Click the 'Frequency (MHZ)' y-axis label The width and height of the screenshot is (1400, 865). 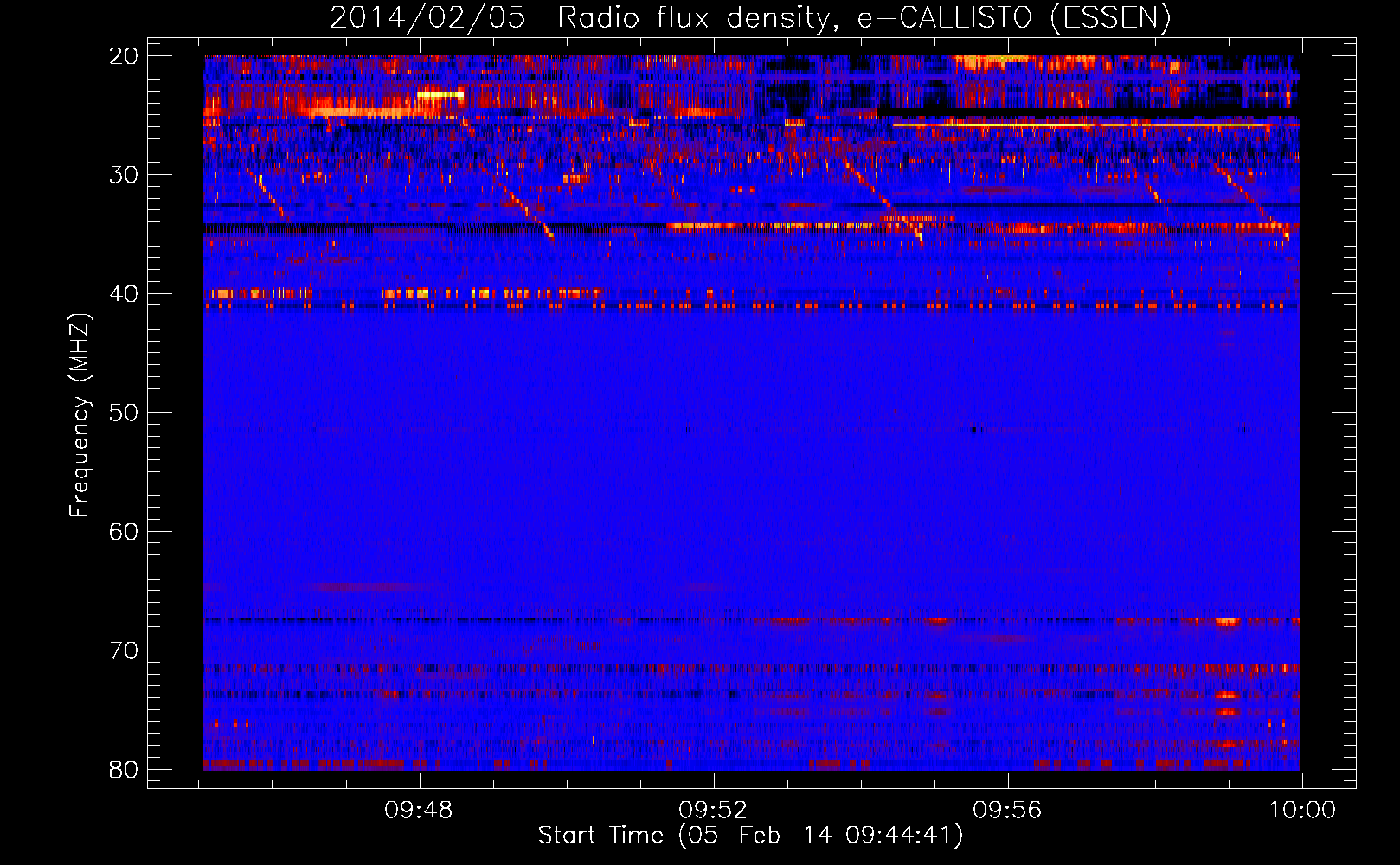[80, 414]
